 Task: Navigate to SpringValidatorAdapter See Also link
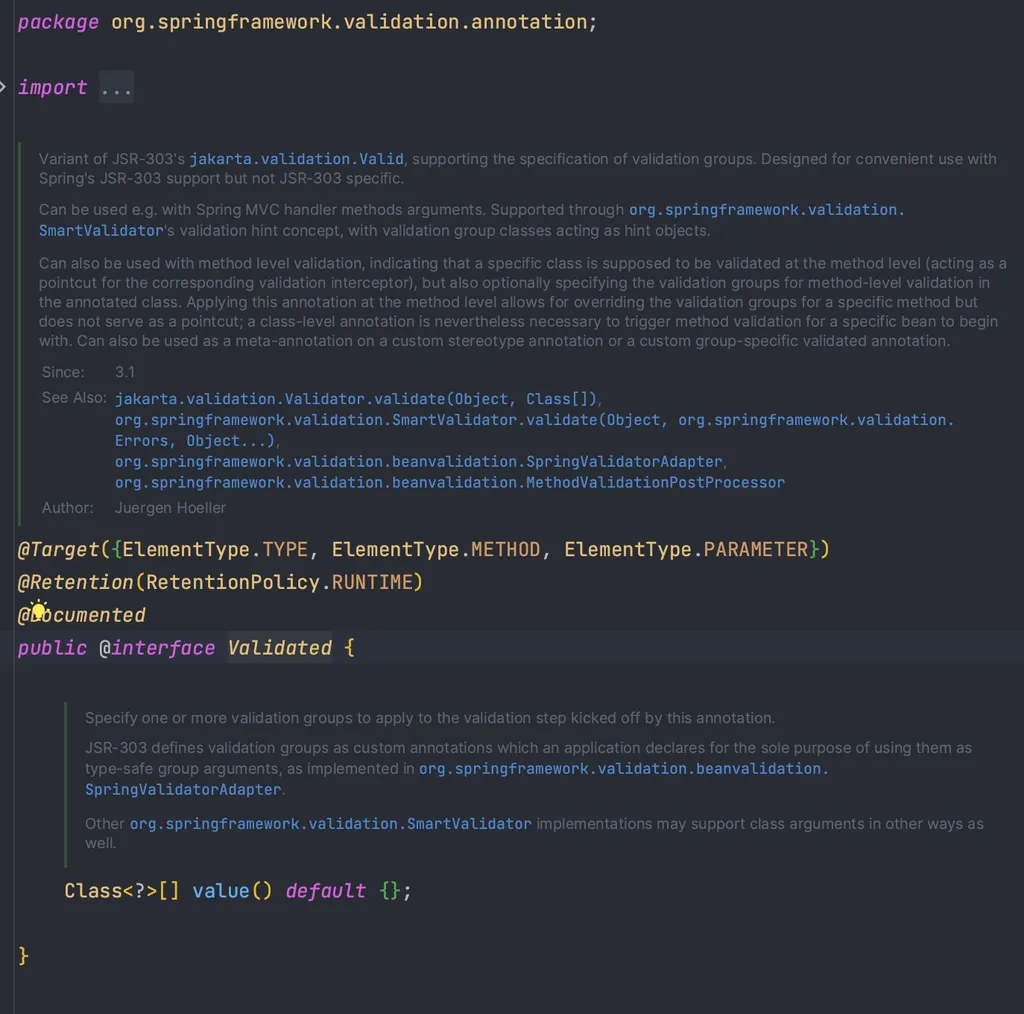[419, 462]
